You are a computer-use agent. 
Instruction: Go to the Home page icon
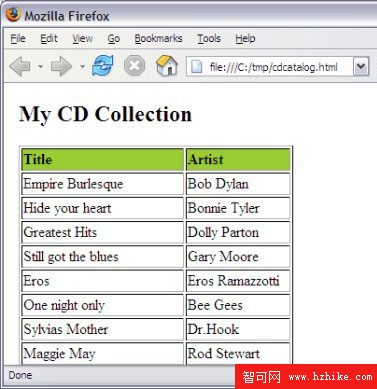167,65
